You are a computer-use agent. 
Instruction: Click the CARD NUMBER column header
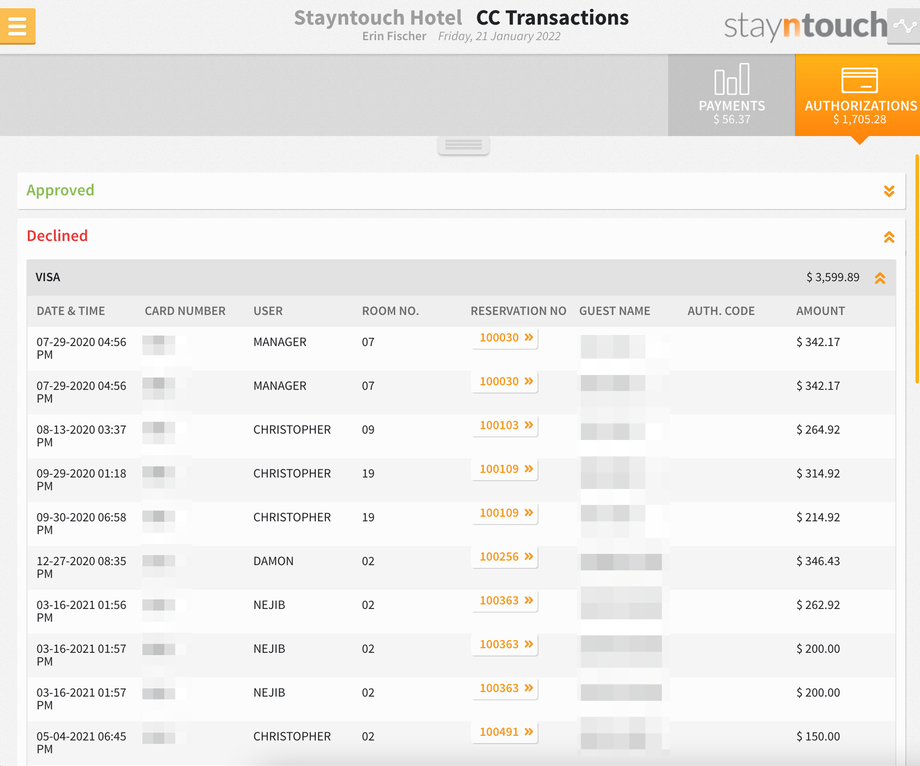click(x=185, y=311)
